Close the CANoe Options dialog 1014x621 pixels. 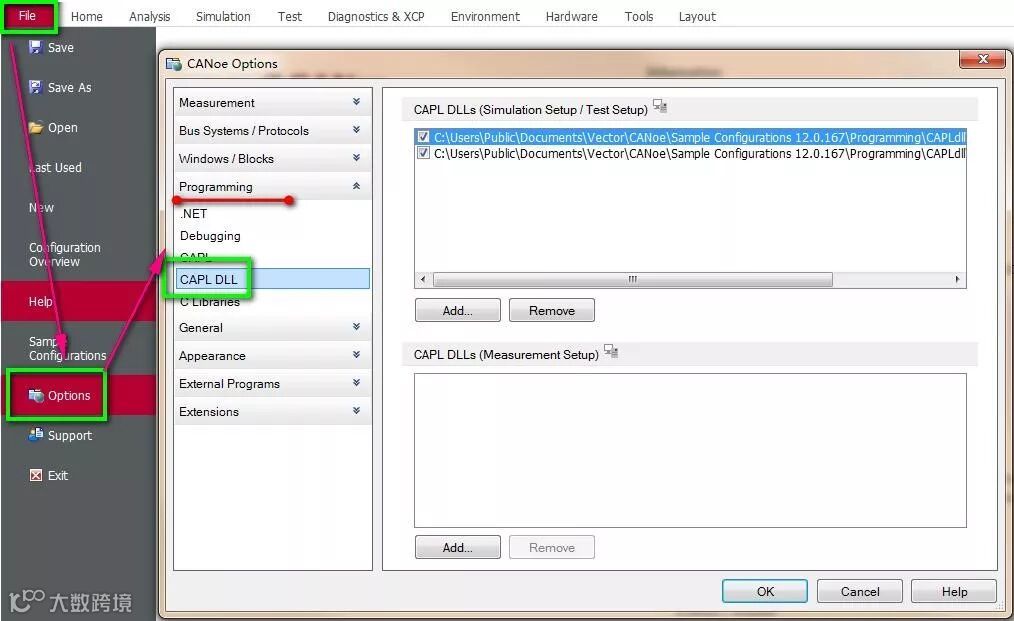coord(983,59)
